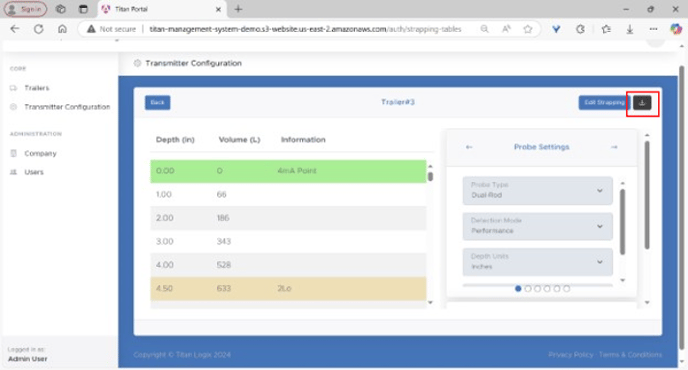Click the download strapping table icon button
Screen dimensions: 688x370
642,103
